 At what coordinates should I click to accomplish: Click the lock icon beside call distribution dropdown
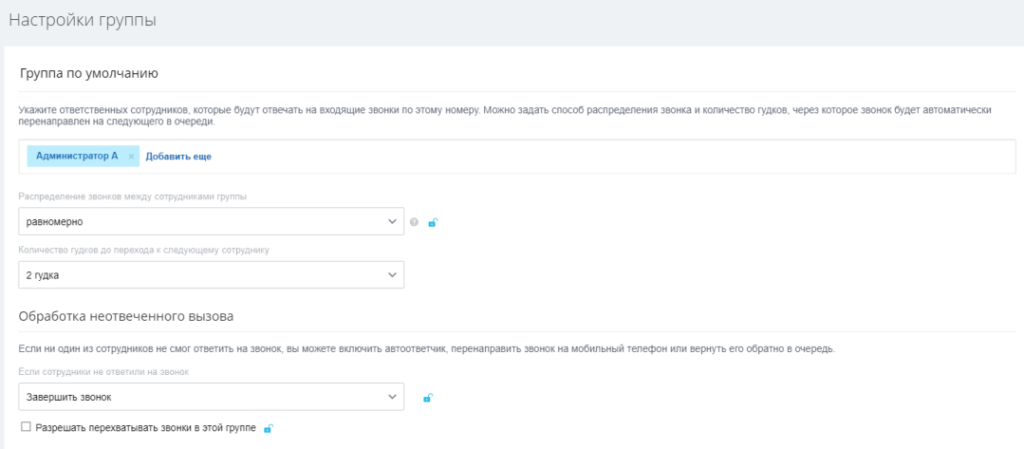[432, 222]
